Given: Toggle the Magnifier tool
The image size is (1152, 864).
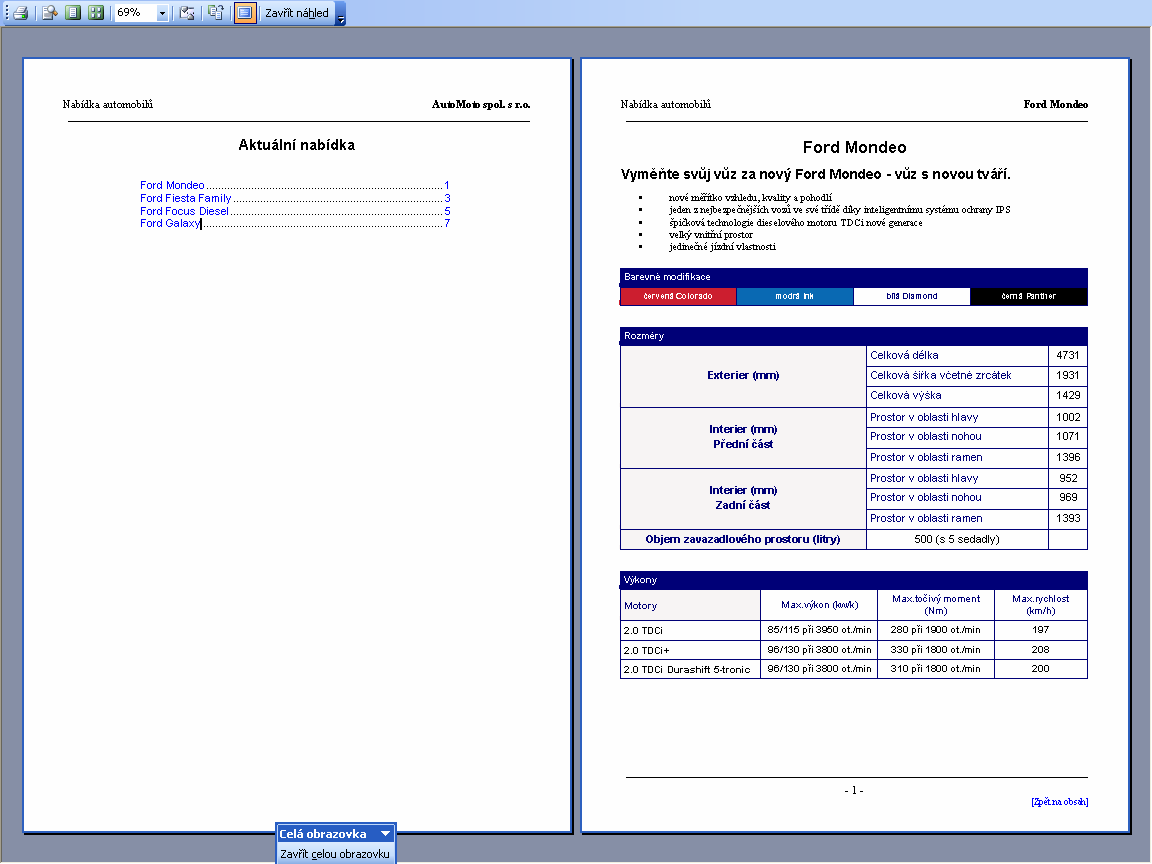Looking at the screenshot, I should click(x=49, y=12).
